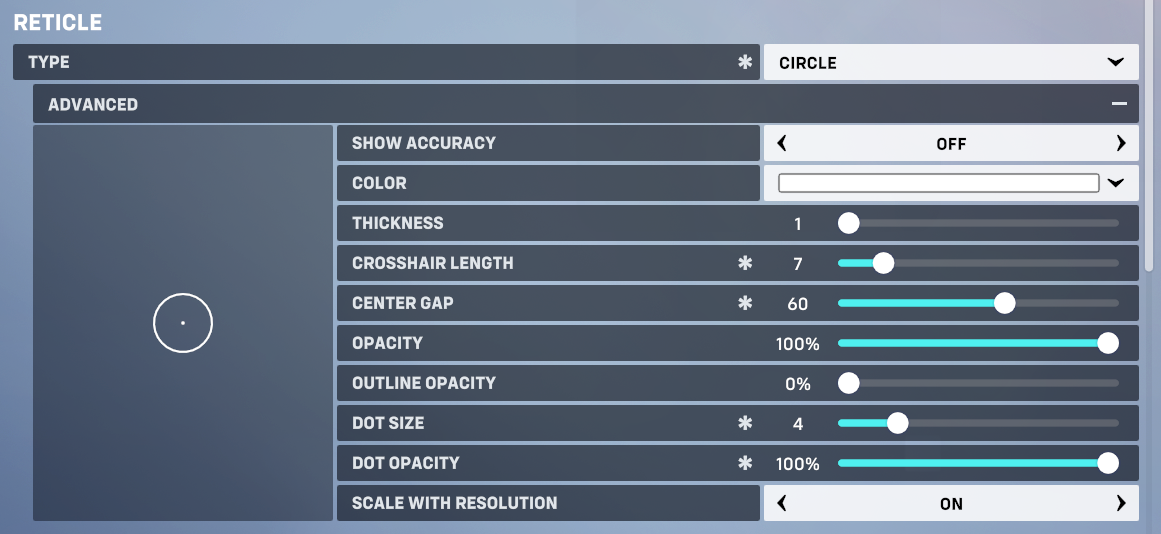Viewport: 1161px width, 534px height.
Task: Click the asterisk next to Dot Opacity
Action: pyautogui.click(x=744, y=463)
